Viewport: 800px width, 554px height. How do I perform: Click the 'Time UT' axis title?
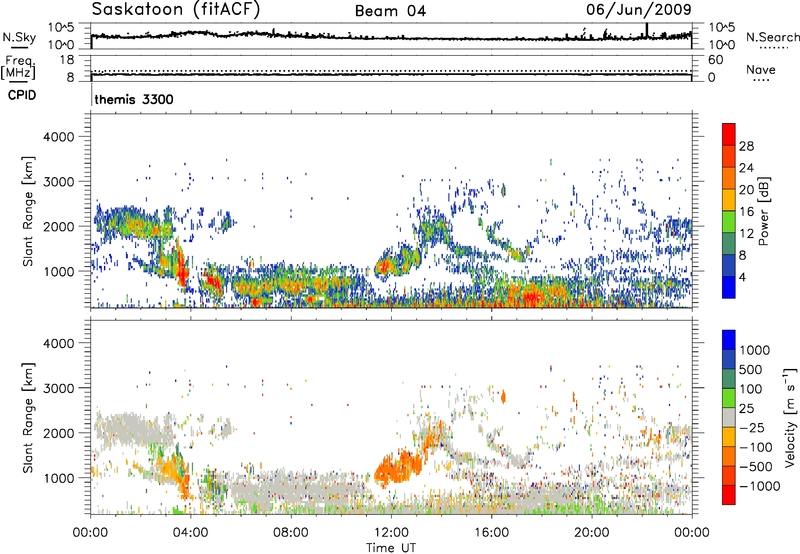click(x=391, y=548)
